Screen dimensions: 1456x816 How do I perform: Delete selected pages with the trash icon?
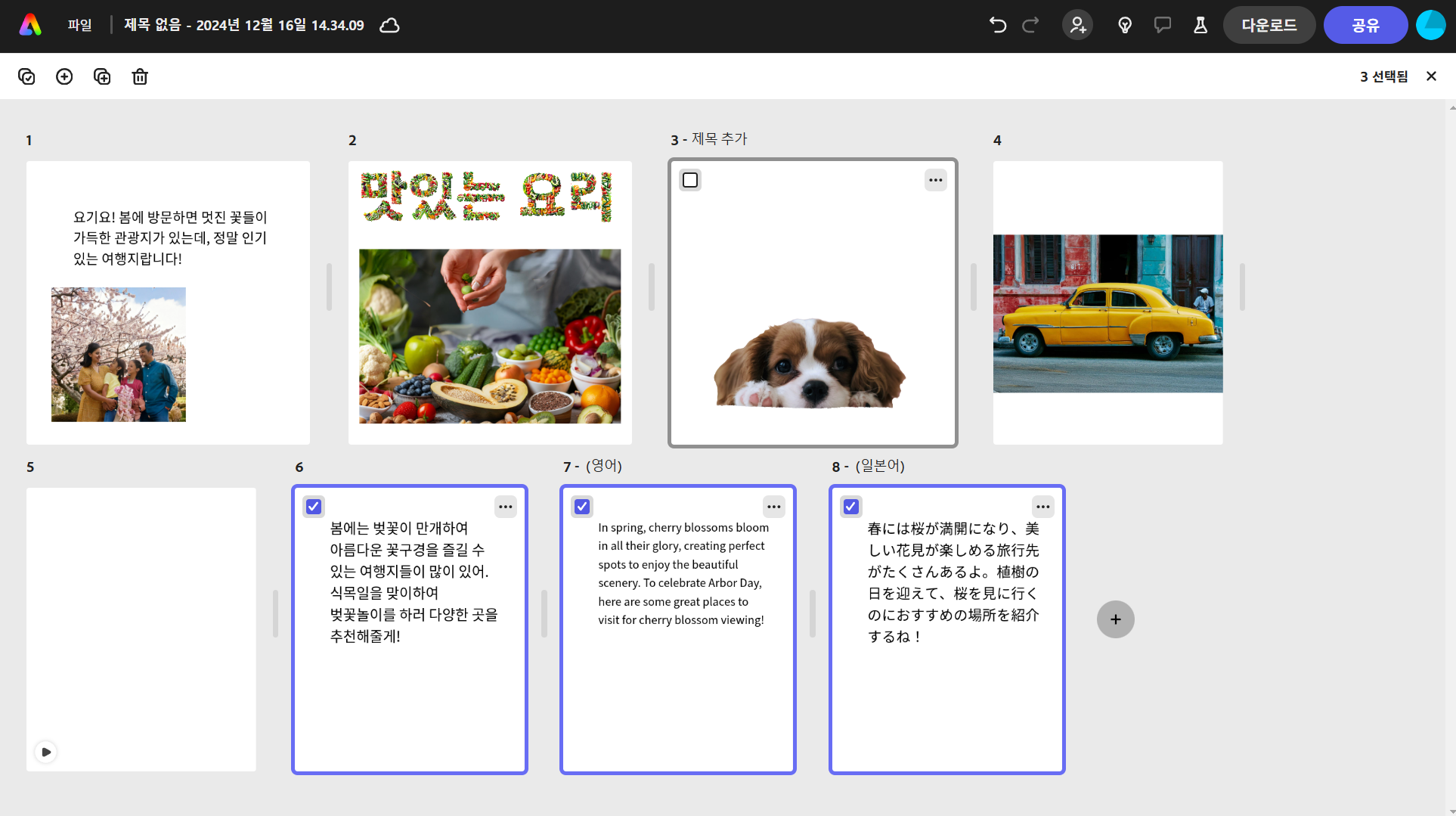tap(140, 76)
